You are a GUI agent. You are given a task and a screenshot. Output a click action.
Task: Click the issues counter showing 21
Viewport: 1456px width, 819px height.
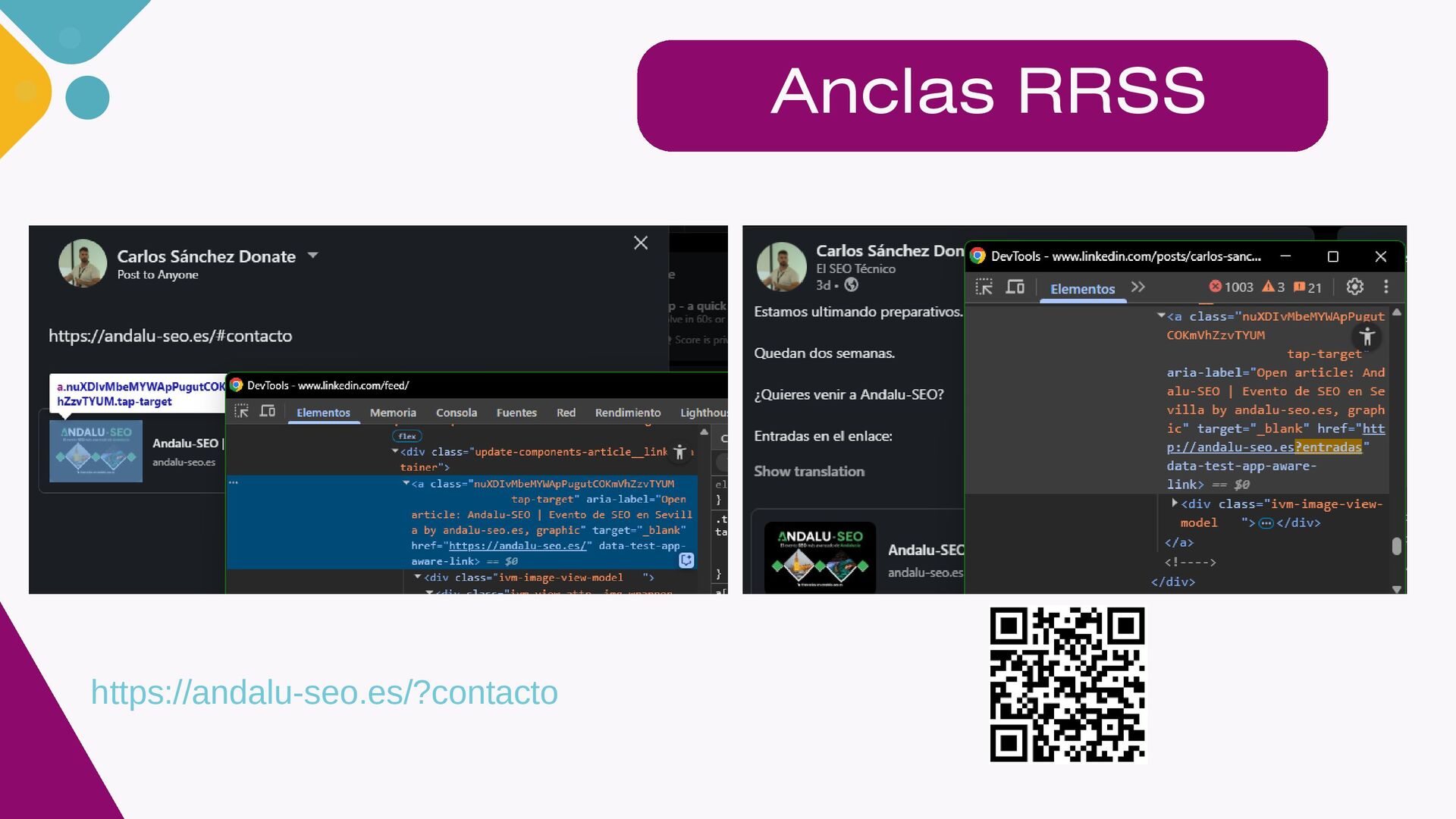(1307, 287)
